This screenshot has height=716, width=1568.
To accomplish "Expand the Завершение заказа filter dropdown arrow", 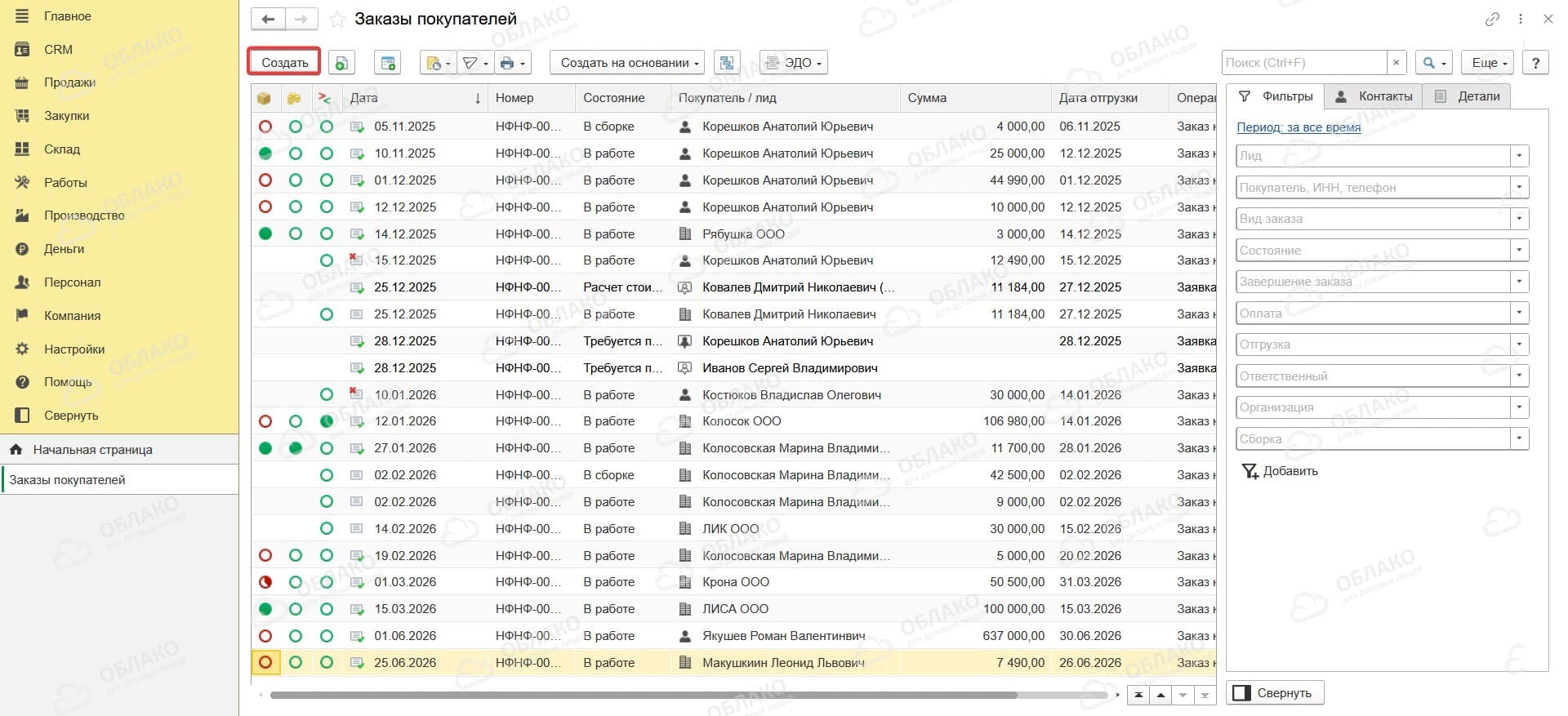I will click(1519, 282).
